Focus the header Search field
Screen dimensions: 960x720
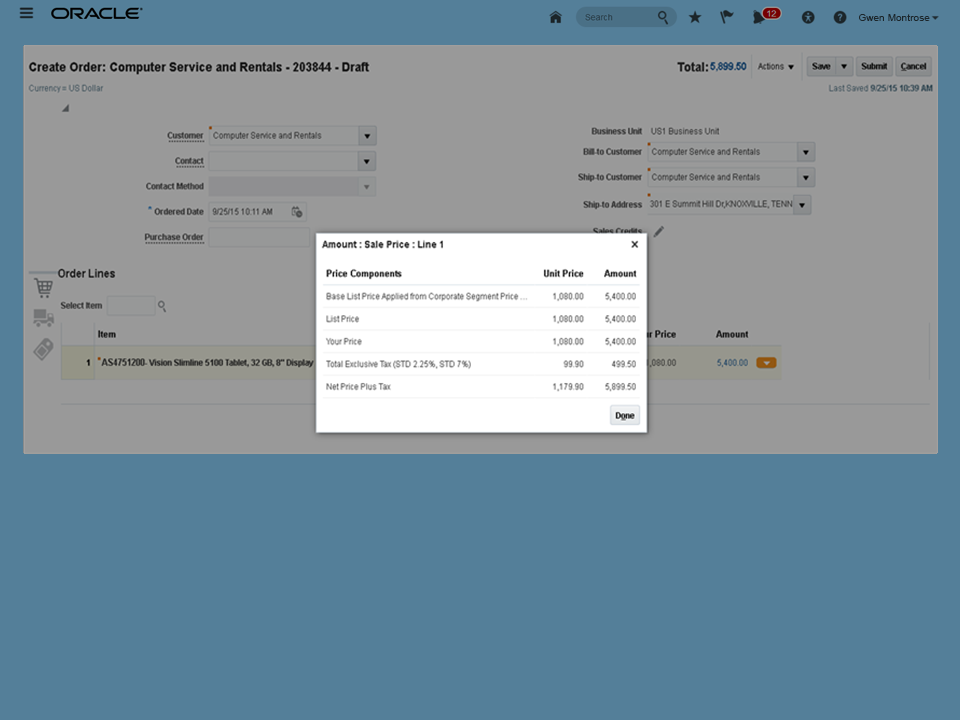point(618,17)
